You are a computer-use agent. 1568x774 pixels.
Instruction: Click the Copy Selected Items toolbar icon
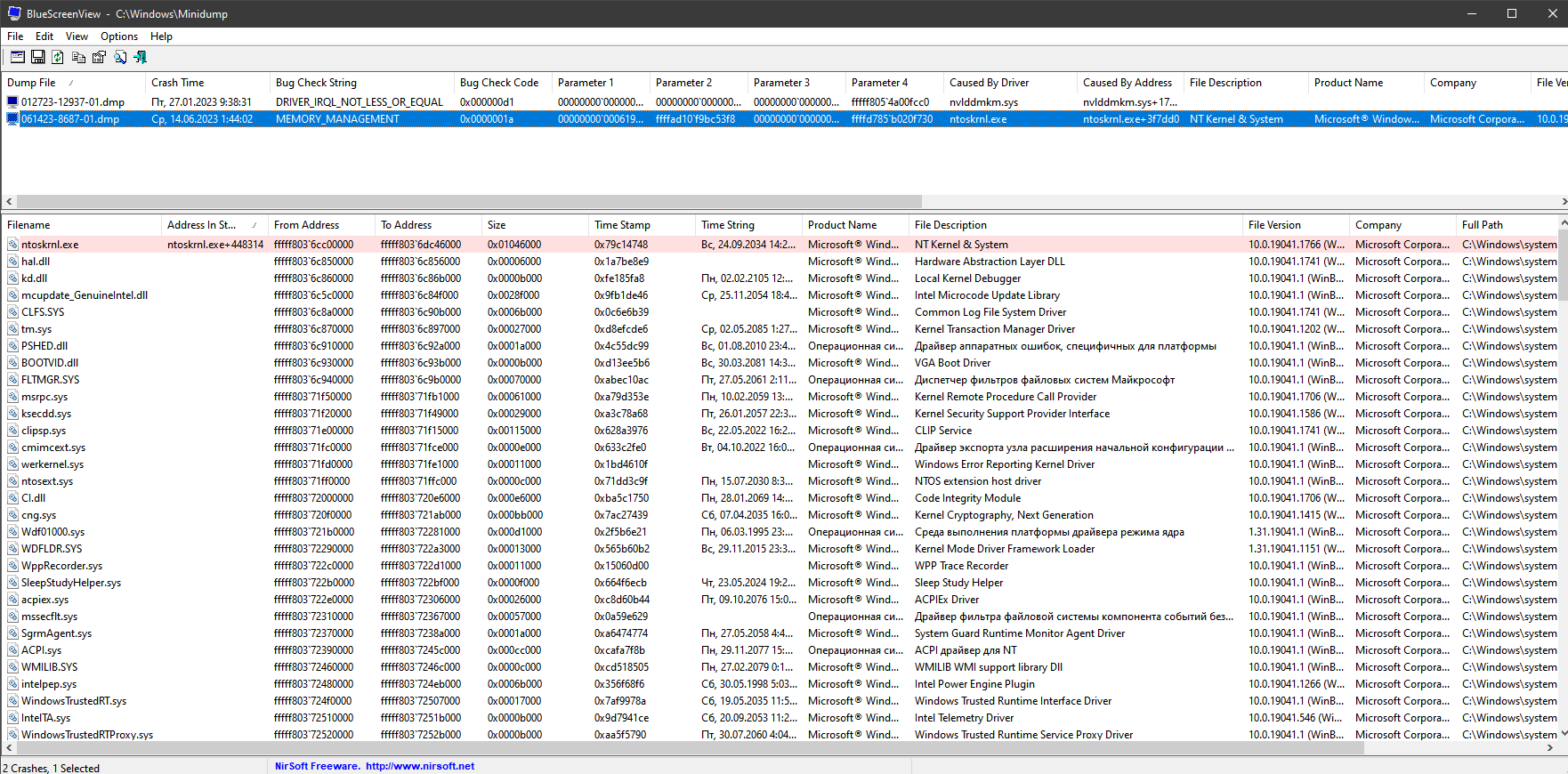pos(78,57)
